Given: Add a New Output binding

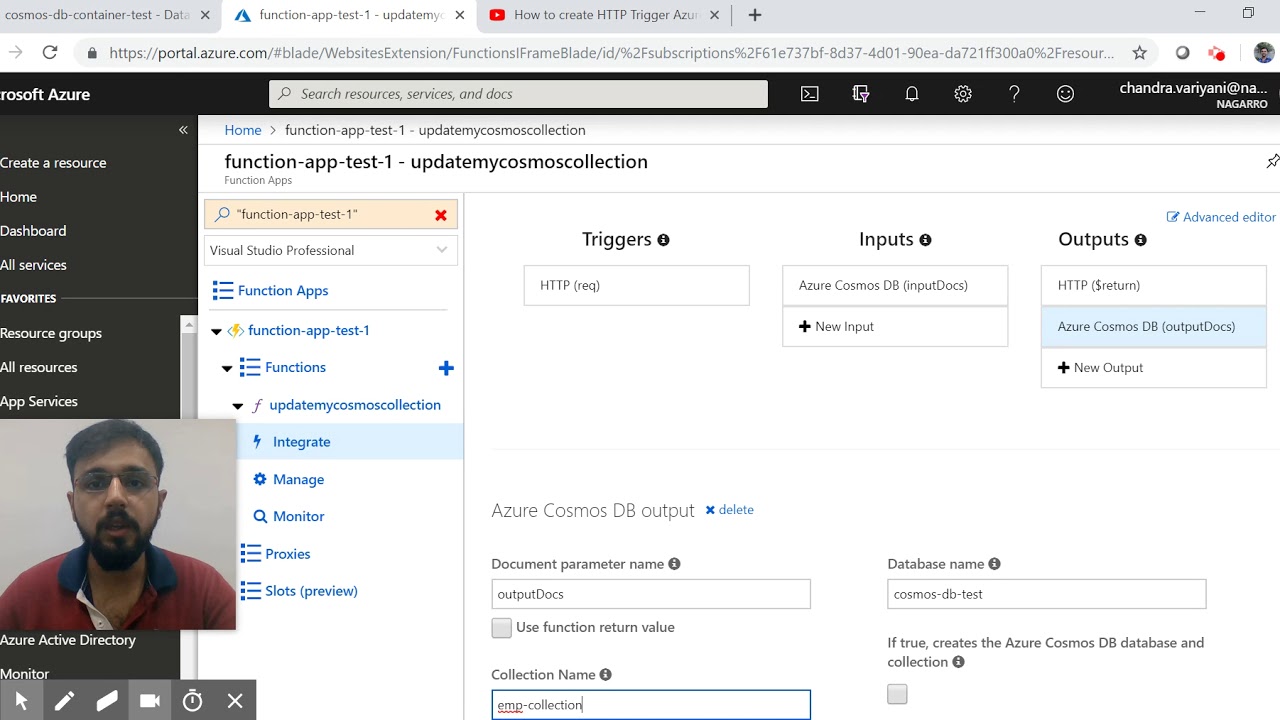Looking at the screenshot, I should click(x=1154, y=368).
